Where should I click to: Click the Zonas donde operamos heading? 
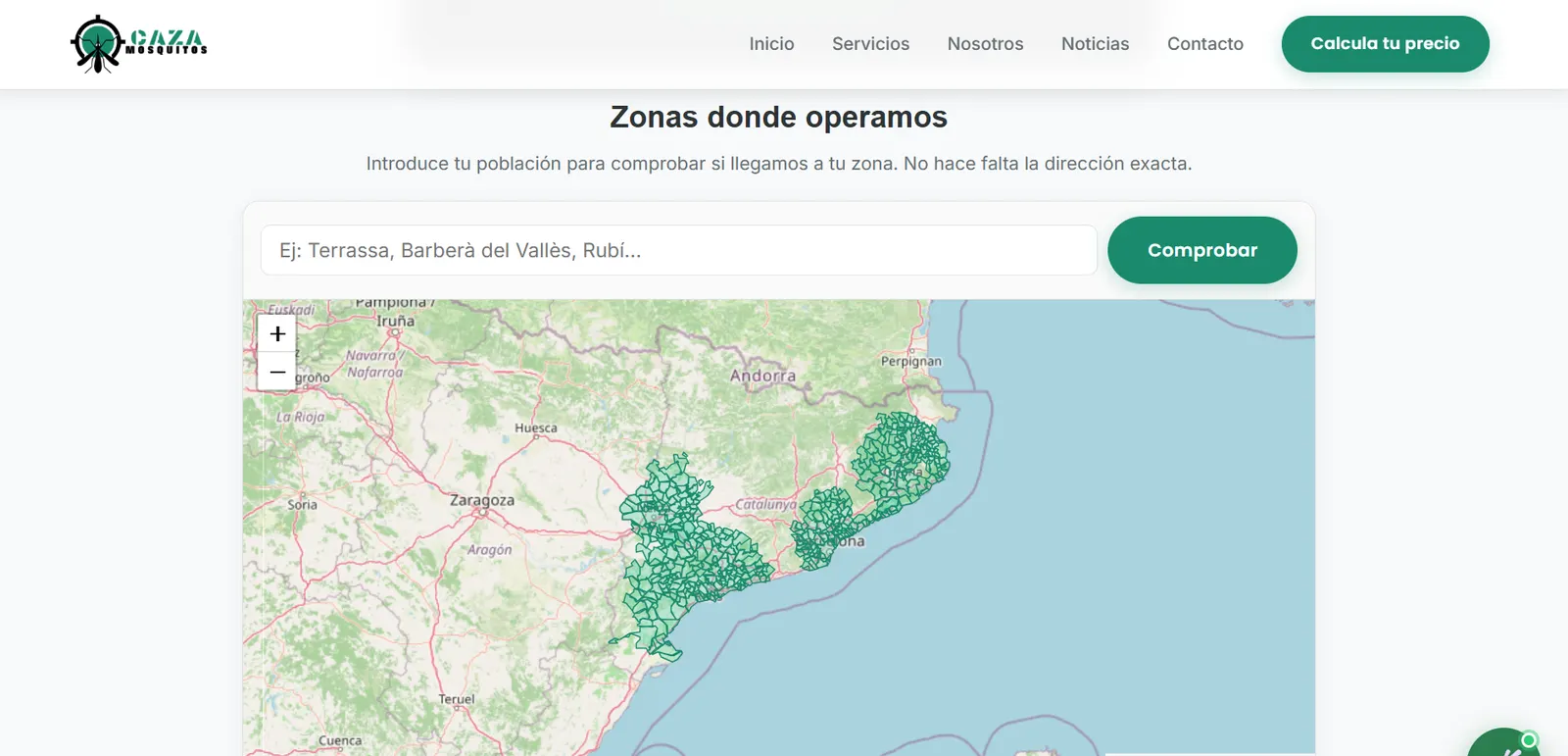(778, 117)
